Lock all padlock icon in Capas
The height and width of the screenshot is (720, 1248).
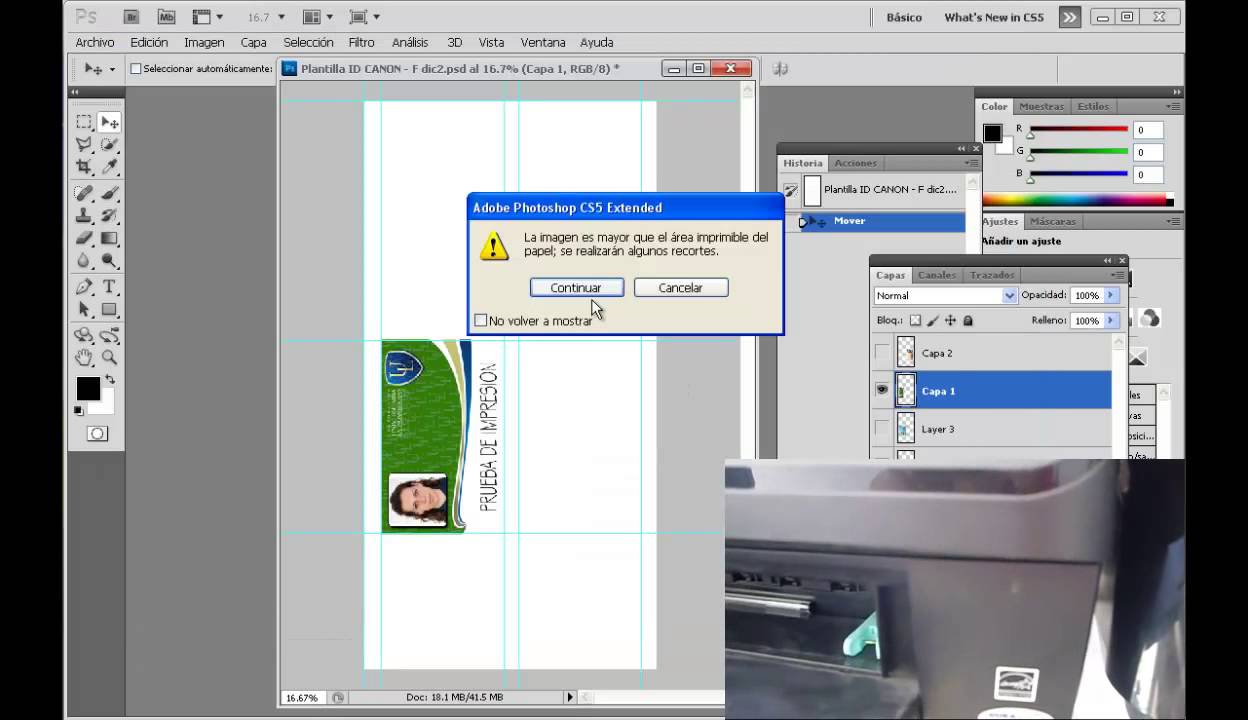pyautogui.click(x=967, y=321)
